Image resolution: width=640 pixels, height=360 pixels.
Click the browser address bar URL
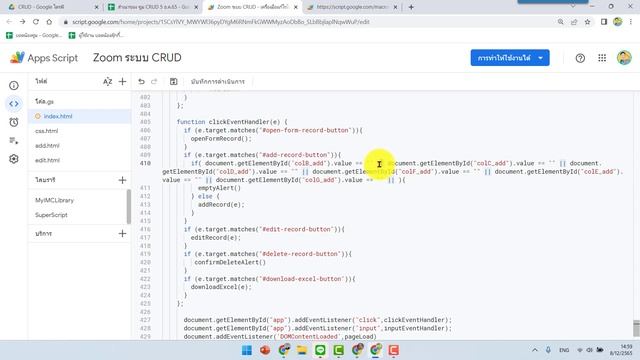tap(220, 22)
